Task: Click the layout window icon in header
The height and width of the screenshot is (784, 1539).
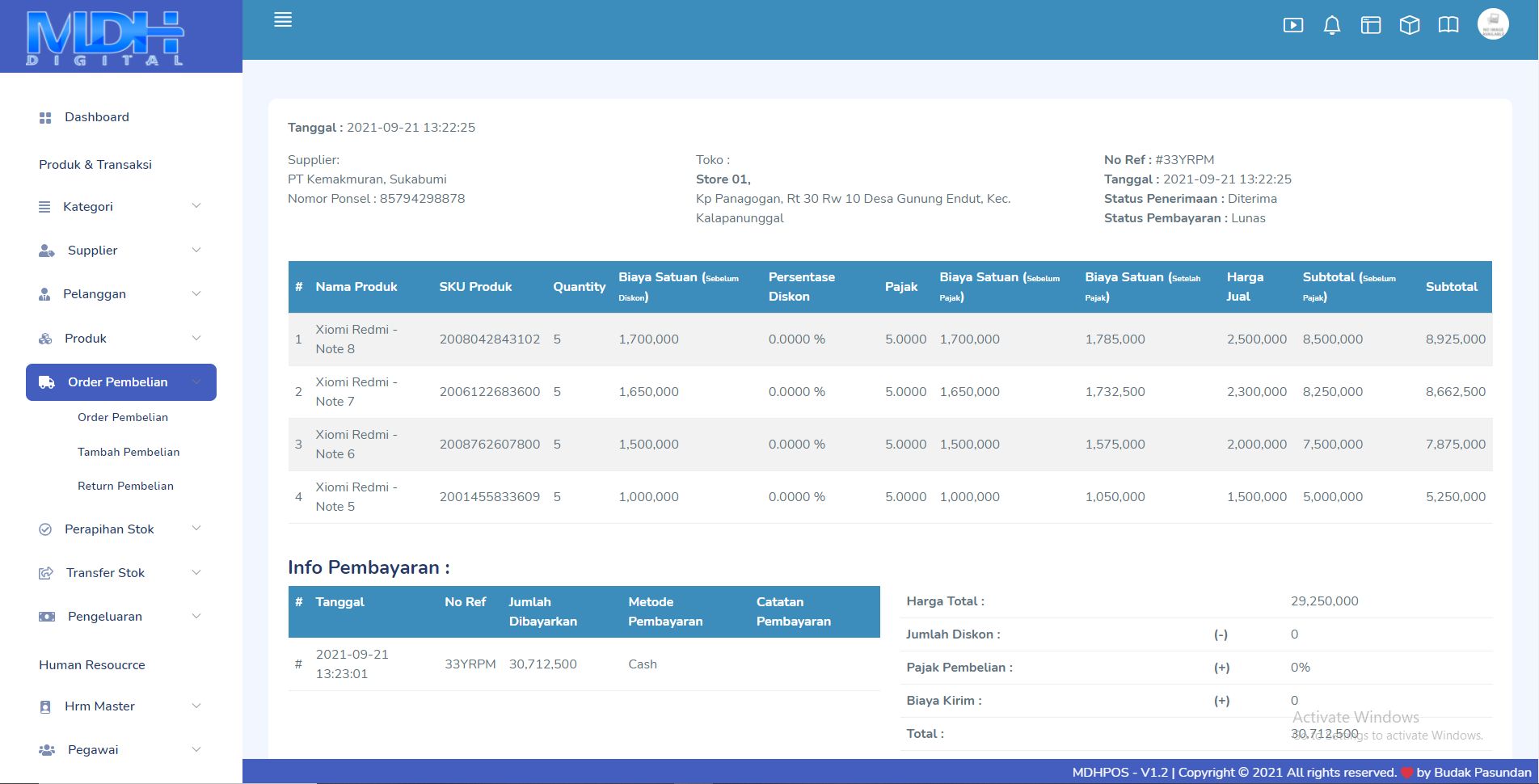Action: coord(1370,25)
